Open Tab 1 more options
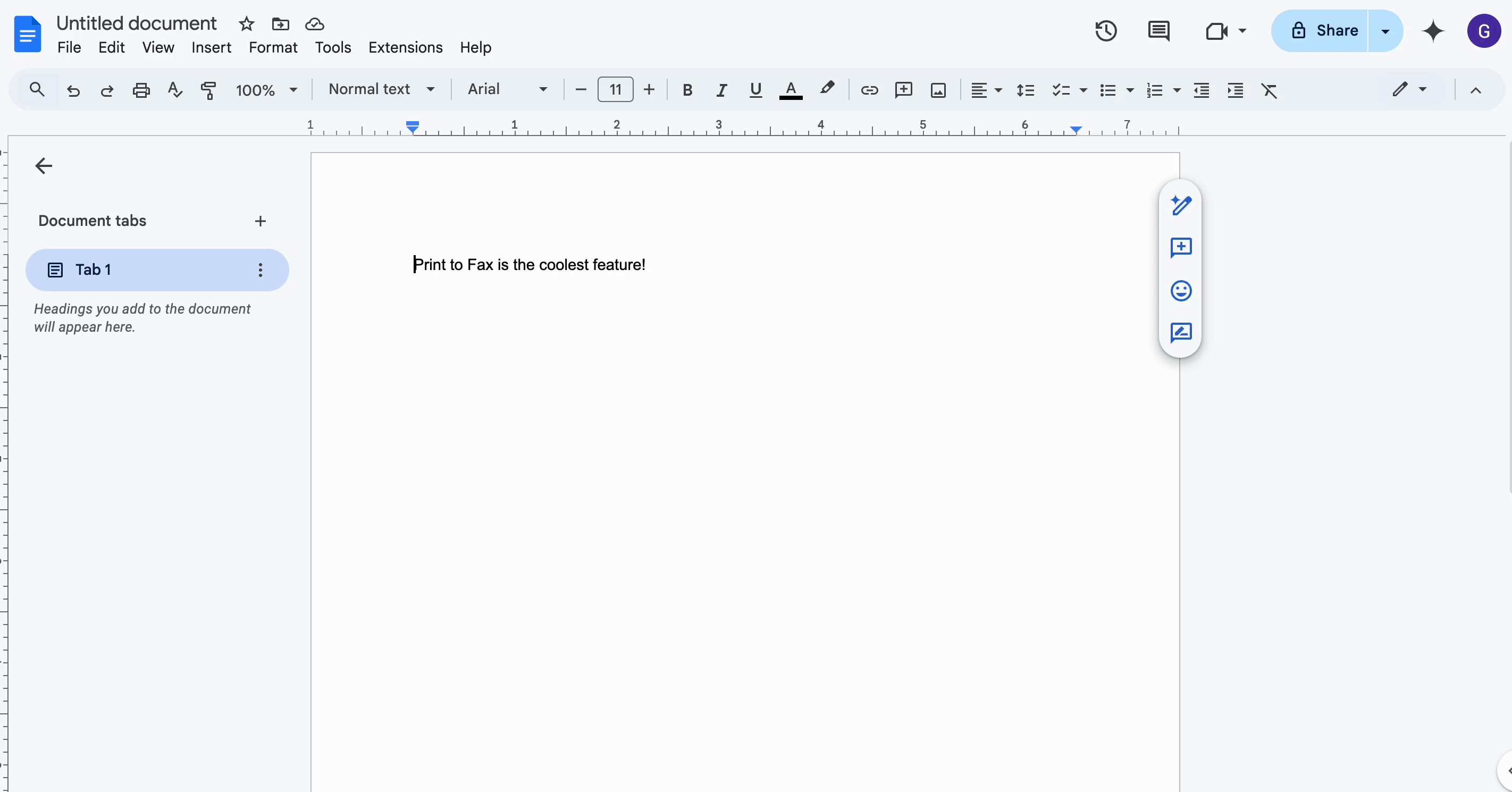This screenshot has width=1512, height=792. tap(260, 270)
